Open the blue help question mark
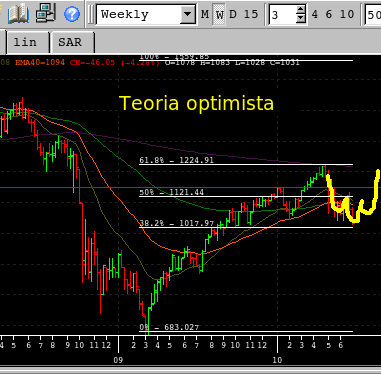 click(72, 14)
